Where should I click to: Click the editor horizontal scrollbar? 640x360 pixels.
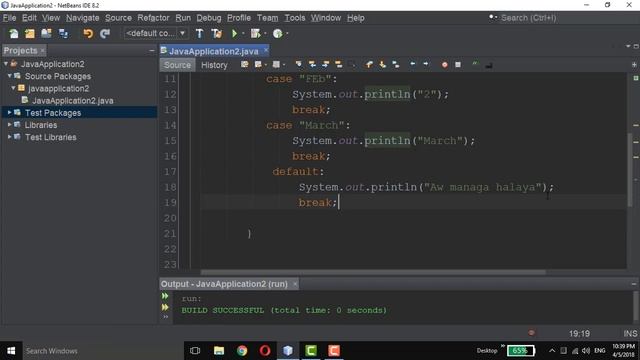point(373,272)
